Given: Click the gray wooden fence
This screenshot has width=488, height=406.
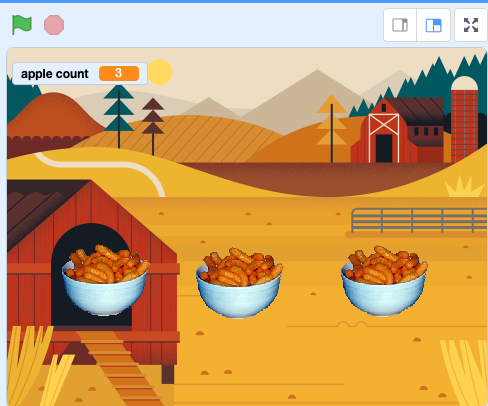Looking at the screenshot, I should click(x=419, y=220).
